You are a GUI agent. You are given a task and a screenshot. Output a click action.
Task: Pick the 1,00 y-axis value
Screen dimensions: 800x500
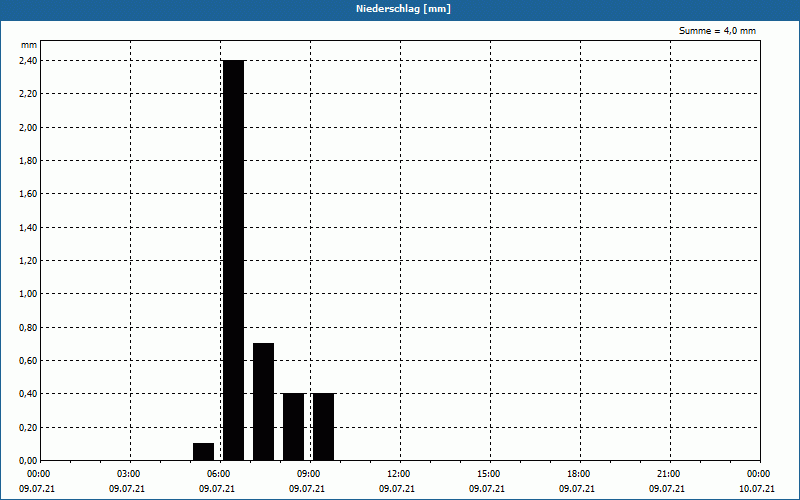(28, 294)
